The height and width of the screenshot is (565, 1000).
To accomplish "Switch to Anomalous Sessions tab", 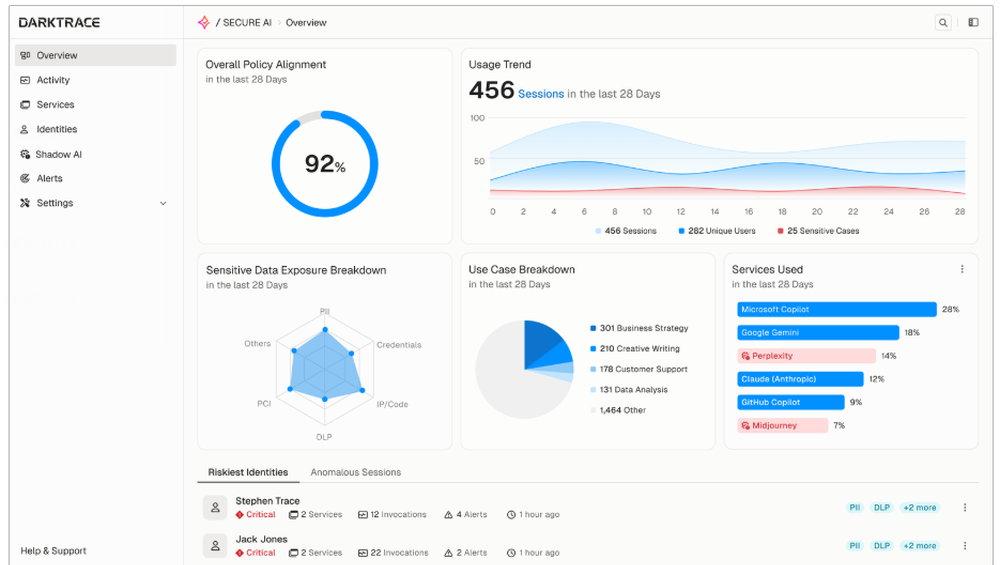I will coord(356,473).
